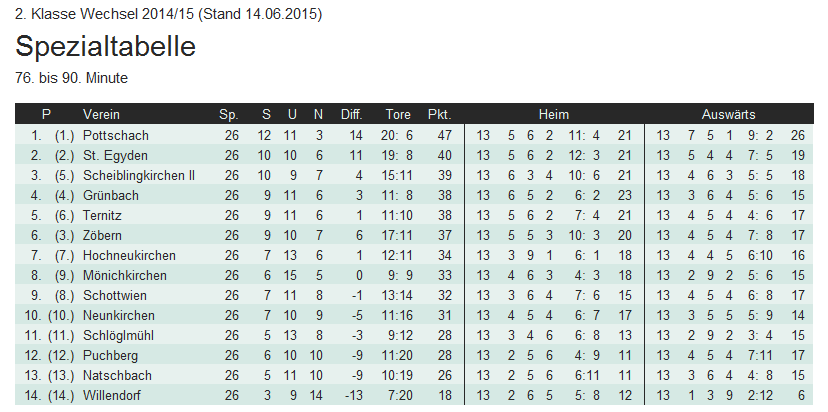Screen dimensions: 828x412
Task: Click the Pottschach team name
Action: tap(115, 135)
